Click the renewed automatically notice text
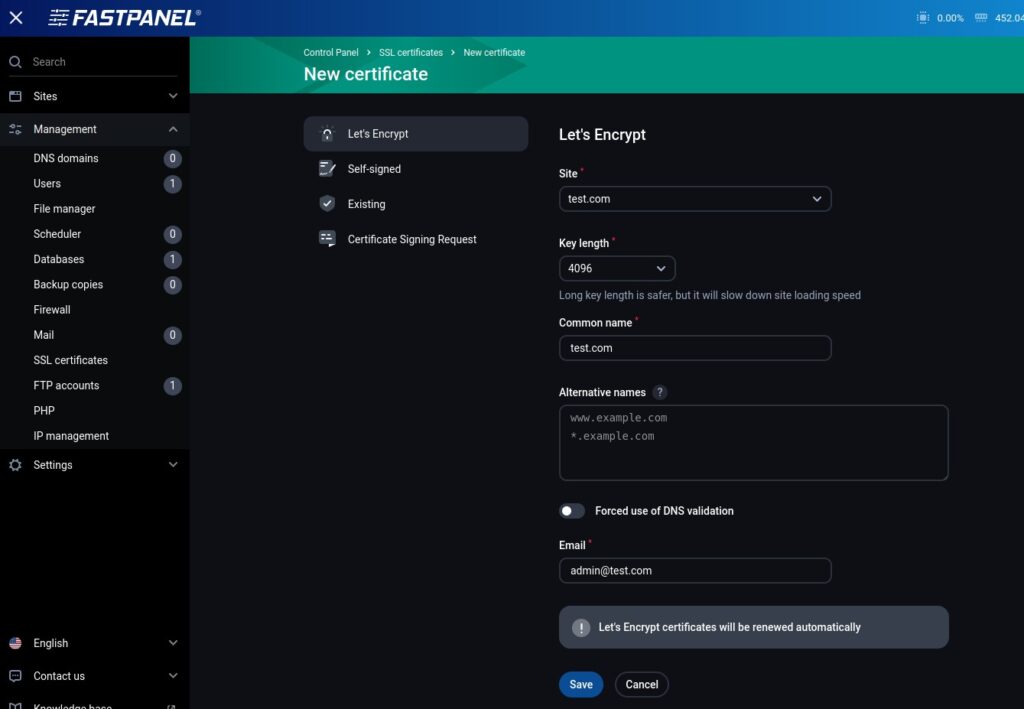 [x=729, y=627]
